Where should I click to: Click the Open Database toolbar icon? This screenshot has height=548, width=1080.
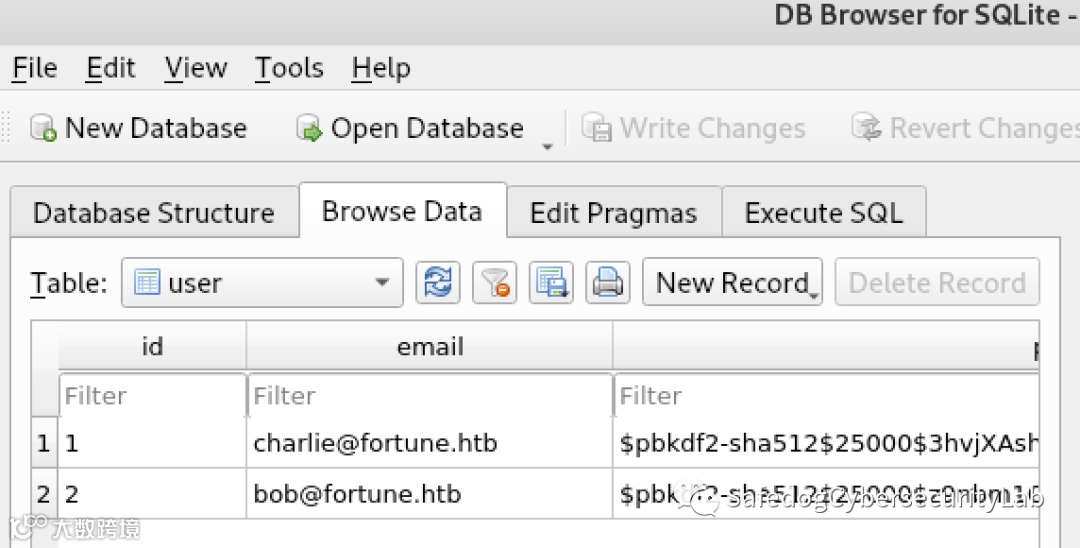310,129
